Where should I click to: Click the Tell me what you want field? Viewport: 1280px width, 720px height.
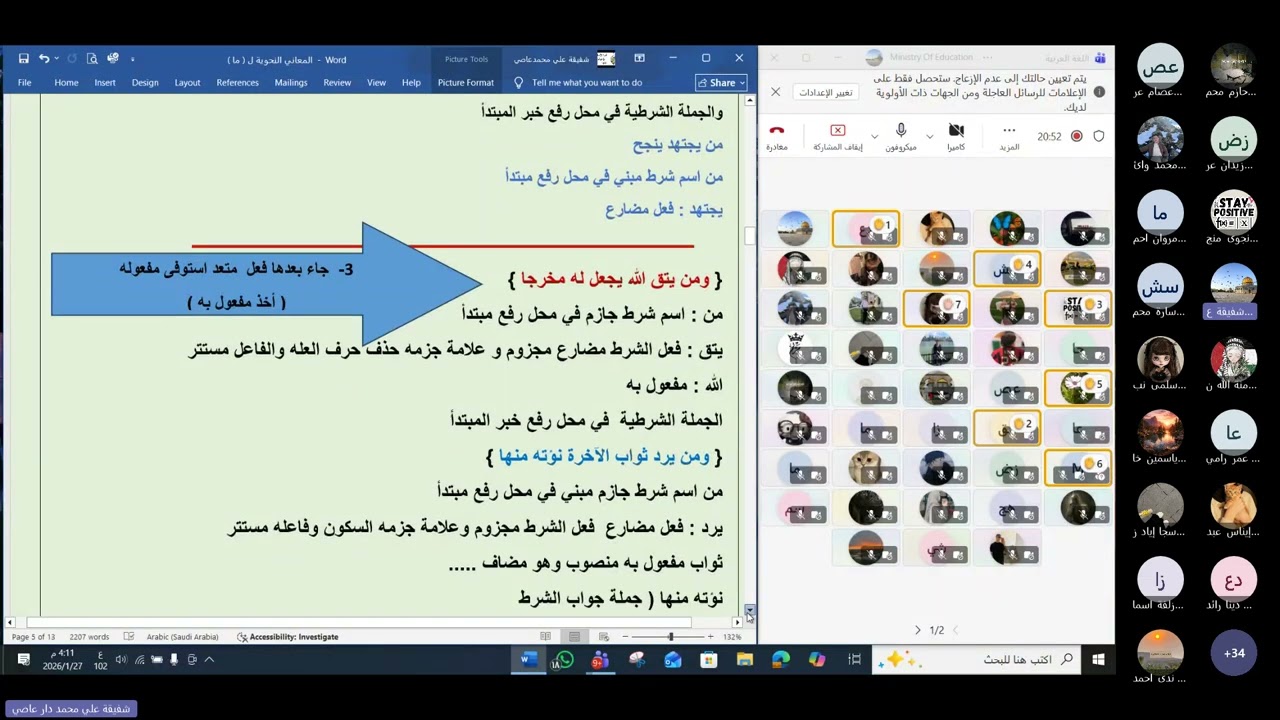[x=587, y=83]
